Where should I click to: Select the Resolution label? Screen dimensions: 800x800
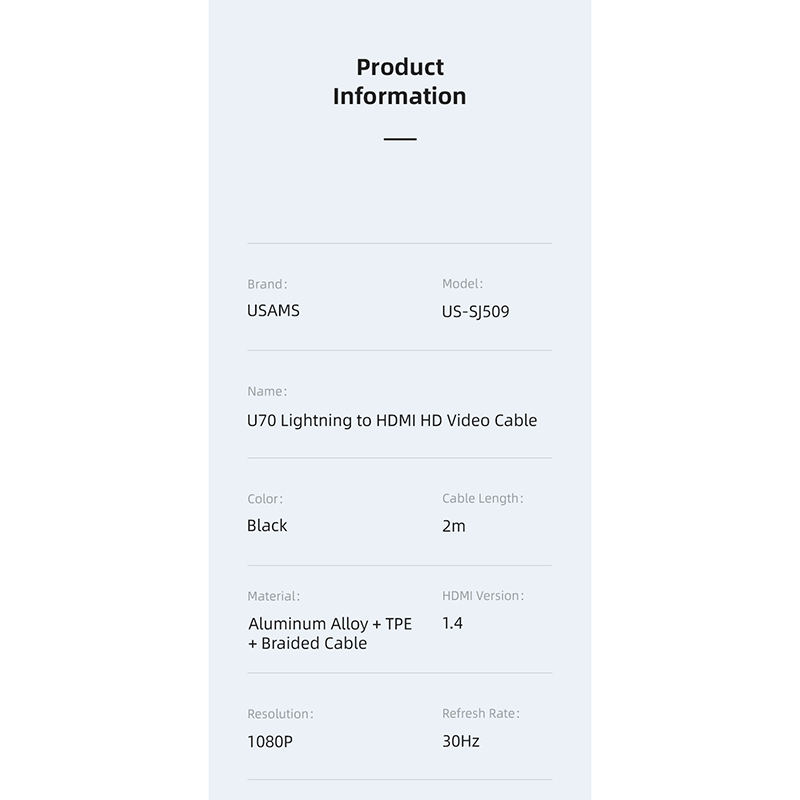point(280,714)
